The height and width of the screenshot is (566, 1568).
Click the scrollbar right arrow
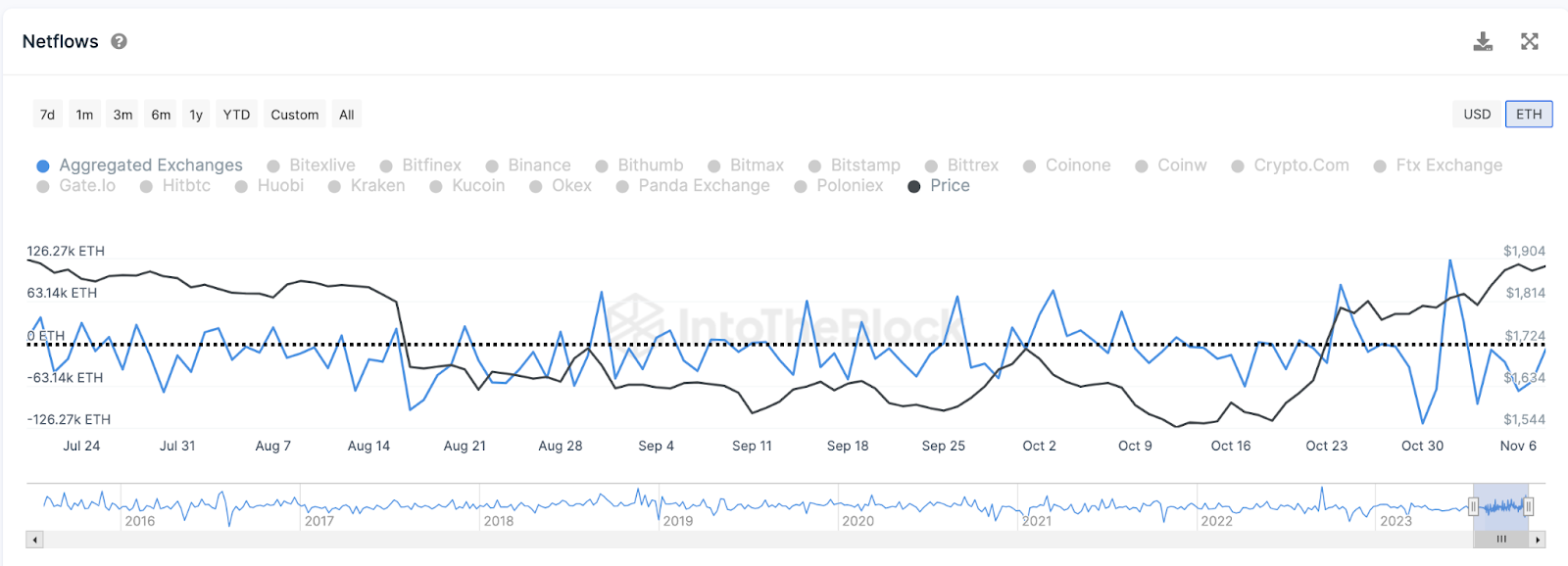[1538, 540]
